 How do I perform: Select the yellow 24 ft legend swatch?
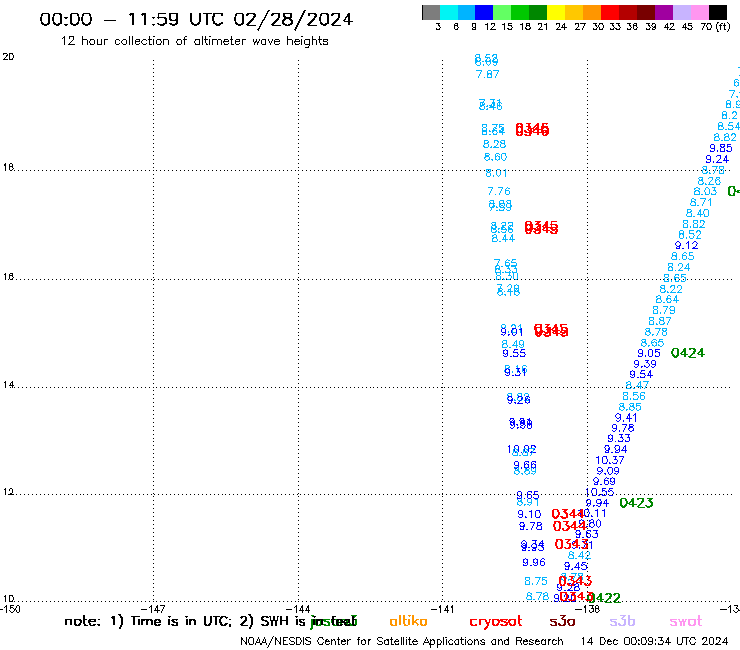555,12
